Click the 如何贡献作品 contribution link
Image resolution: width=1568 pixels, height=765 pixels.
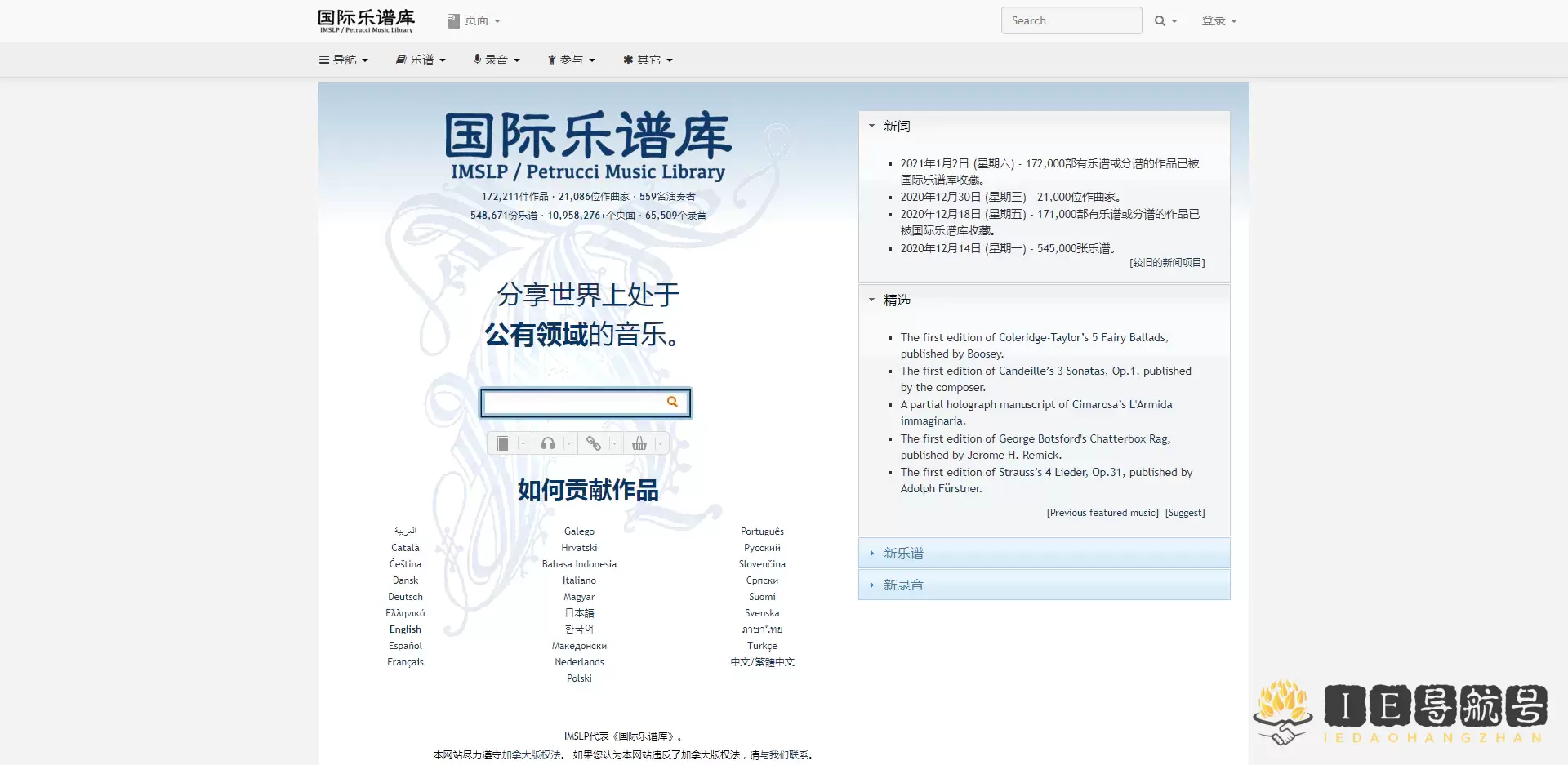(586, 489)
